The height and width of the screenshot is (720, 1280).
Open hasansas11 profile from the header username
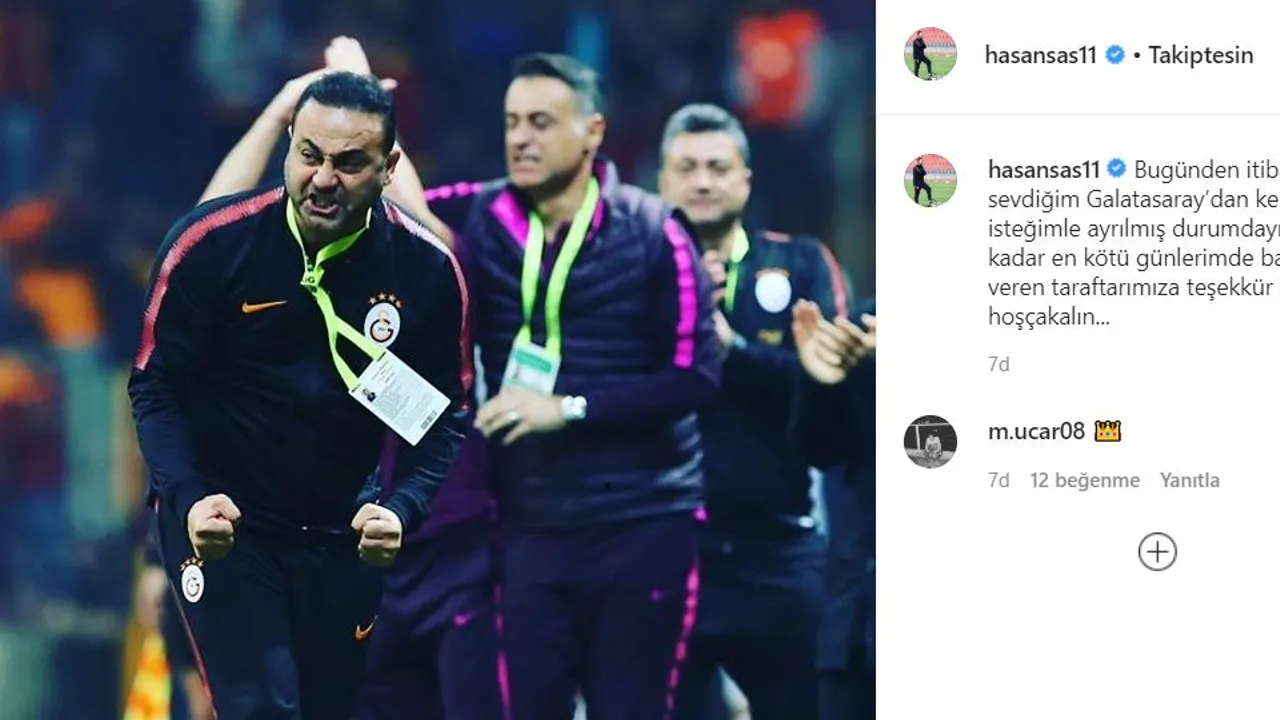coord(1041,55)
